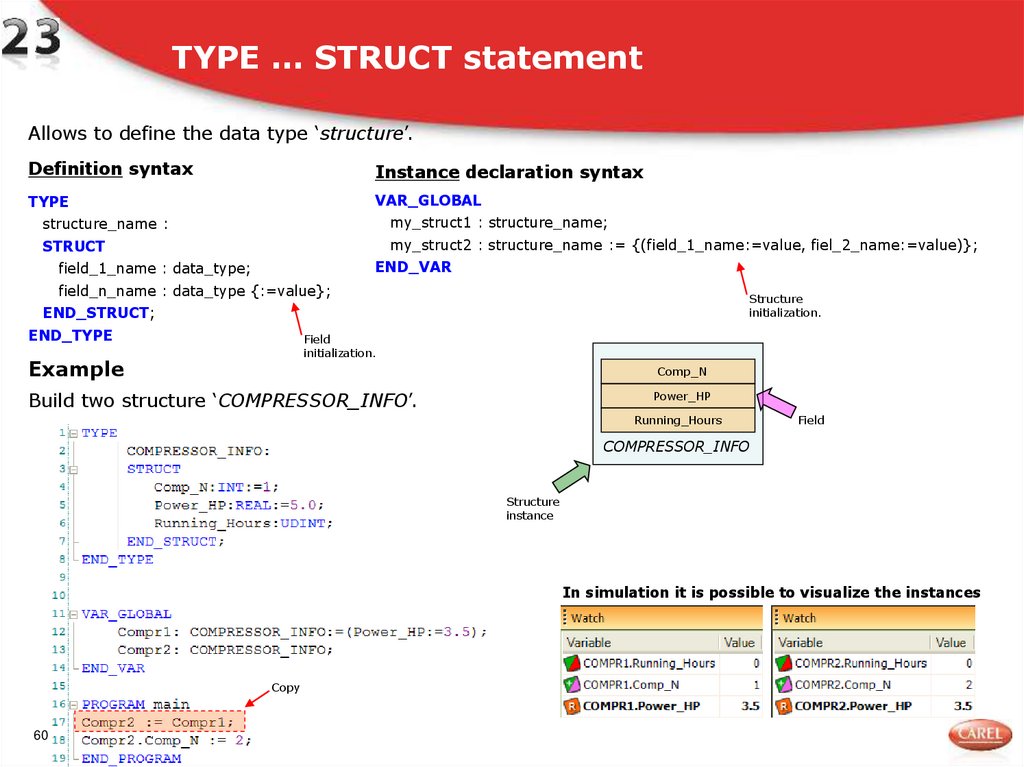Click the Comp_N field in the structure diagram
The image size is (1024, 767).
[679, 370]
